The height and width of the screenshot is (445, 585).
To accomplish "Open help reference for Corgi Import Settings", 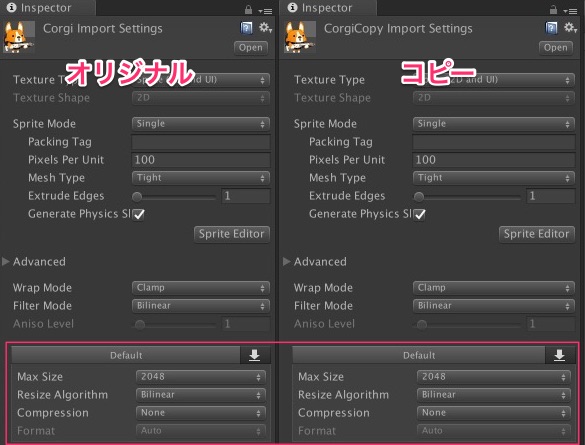I will [246, 28].
